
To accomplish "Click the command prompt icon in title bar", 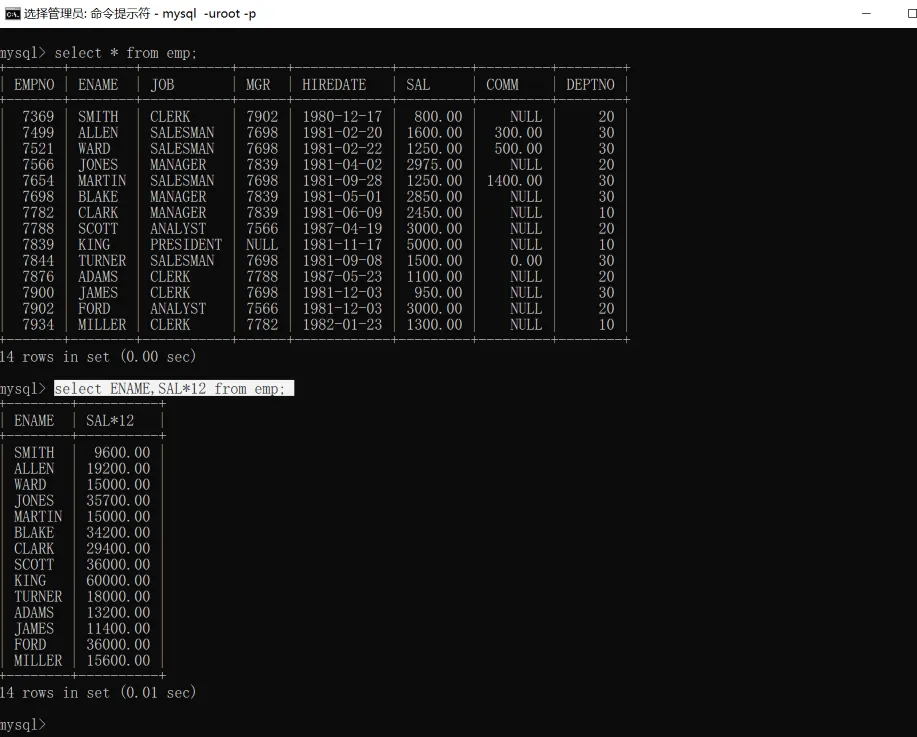I will pyautogui.click(x=12, y=14).
